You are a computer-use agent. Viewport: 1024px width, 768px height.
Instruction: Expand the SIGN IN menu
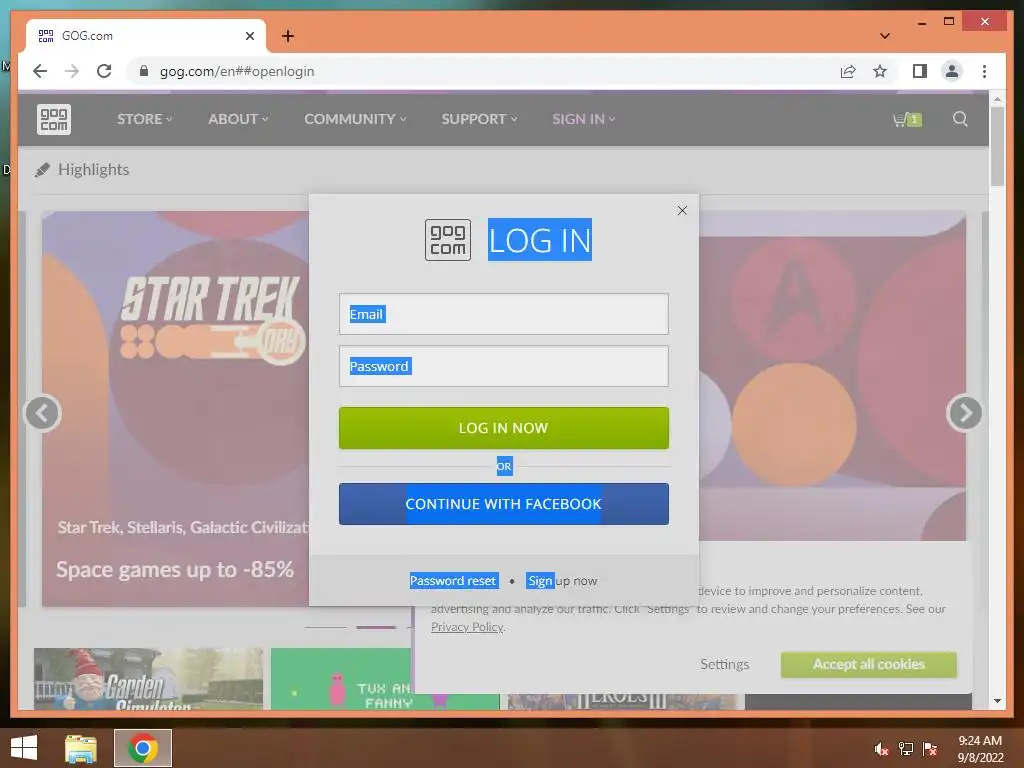584,120
